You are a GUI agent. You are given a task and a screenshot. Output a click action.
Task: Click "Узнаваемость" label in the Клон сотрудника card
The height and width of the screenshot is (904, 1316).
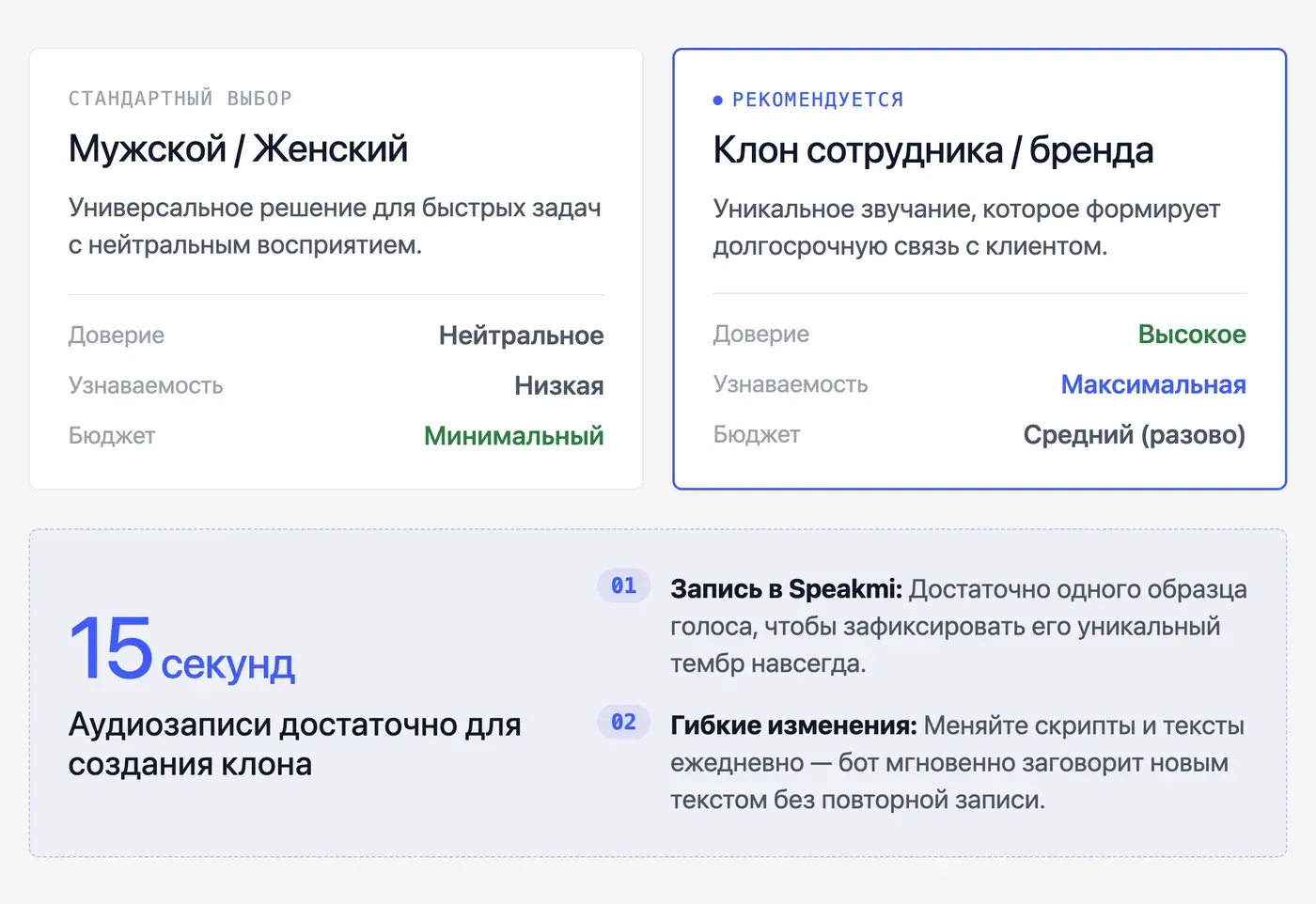[791, 384]
